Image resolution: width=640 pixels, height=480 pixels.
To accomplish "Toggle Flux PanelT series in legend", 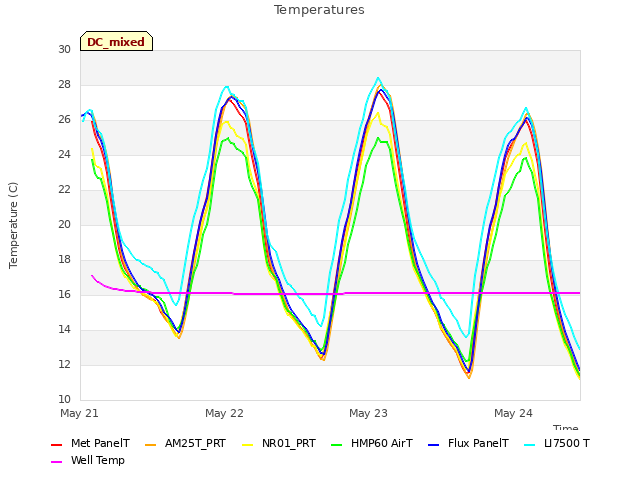I will [x=478, y=443].
